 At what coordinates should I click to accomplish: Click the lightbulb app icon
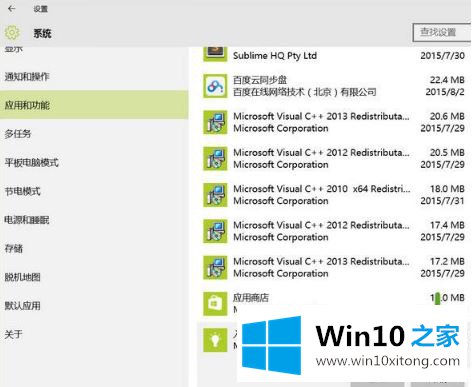[x=215, y=340]
